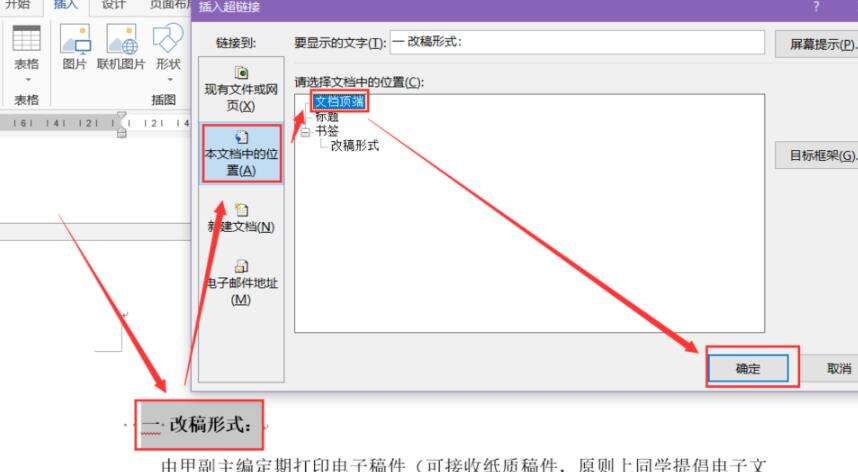The image size is (858, 472).
Task: Open online pictures (联机图片) tool
Action: point(121,48)
